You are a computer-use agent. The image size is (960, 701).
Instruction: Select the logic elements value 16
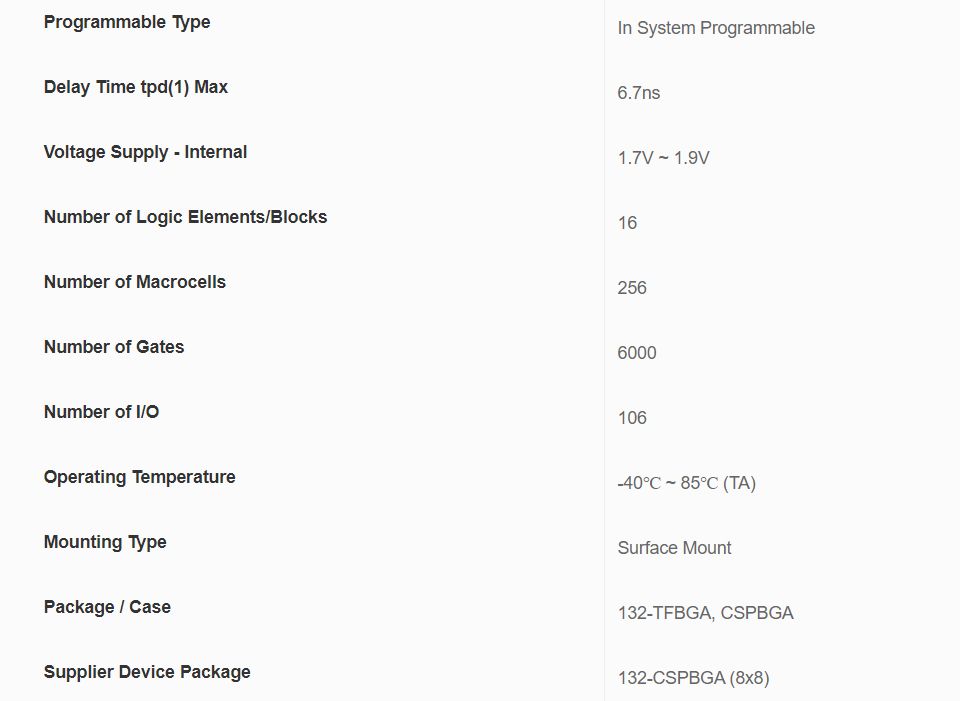point(628,223)
